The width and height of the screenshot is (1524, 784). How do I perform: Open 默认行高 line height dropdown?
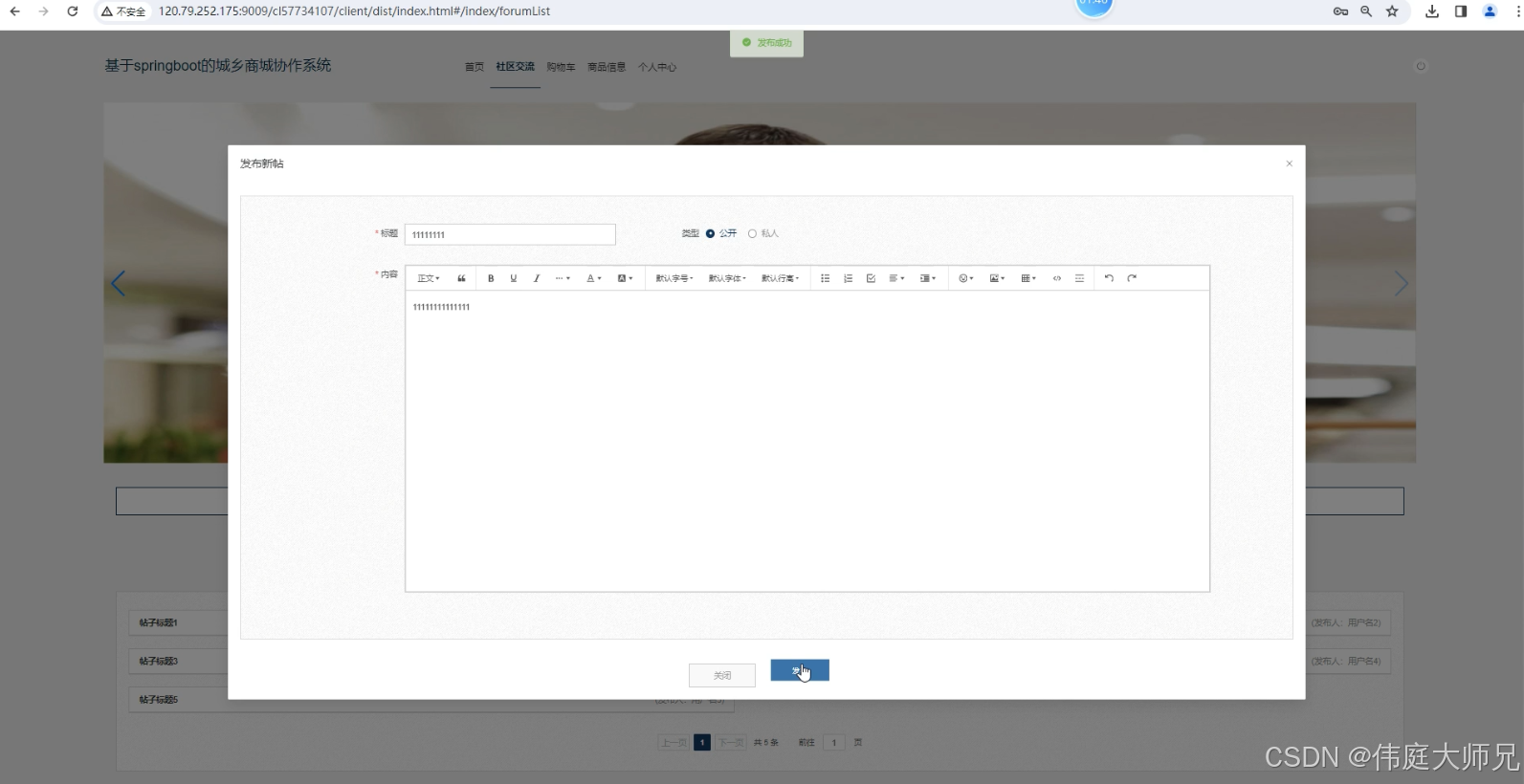780,278
